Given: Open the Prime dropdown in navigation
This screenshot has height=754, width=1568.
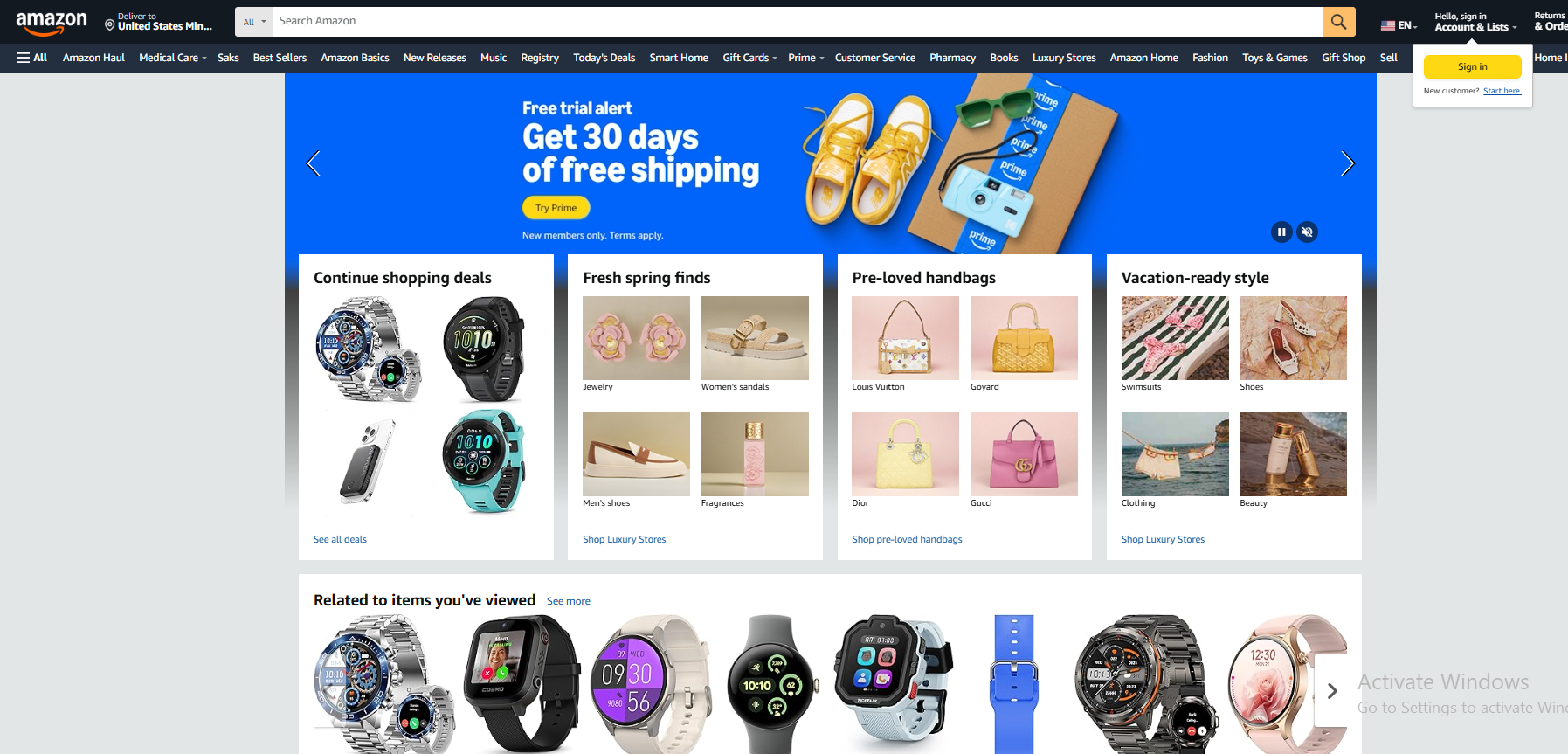Looking at the screenshot, I should pyautogui.click(x=806, y=58).
